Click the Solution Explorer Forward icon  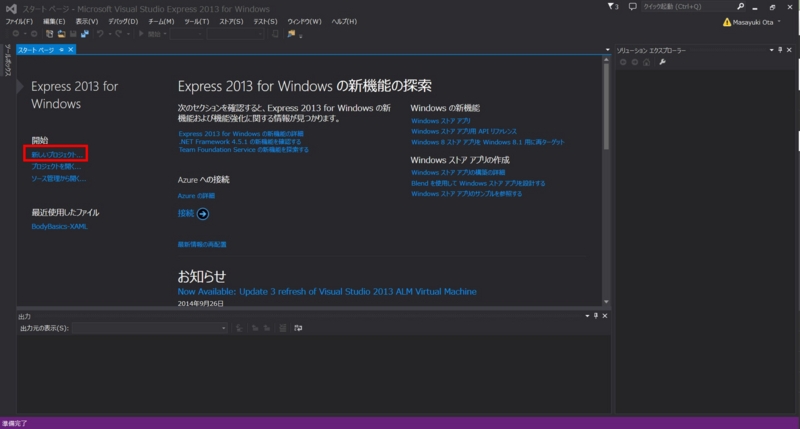click(635, 62)
